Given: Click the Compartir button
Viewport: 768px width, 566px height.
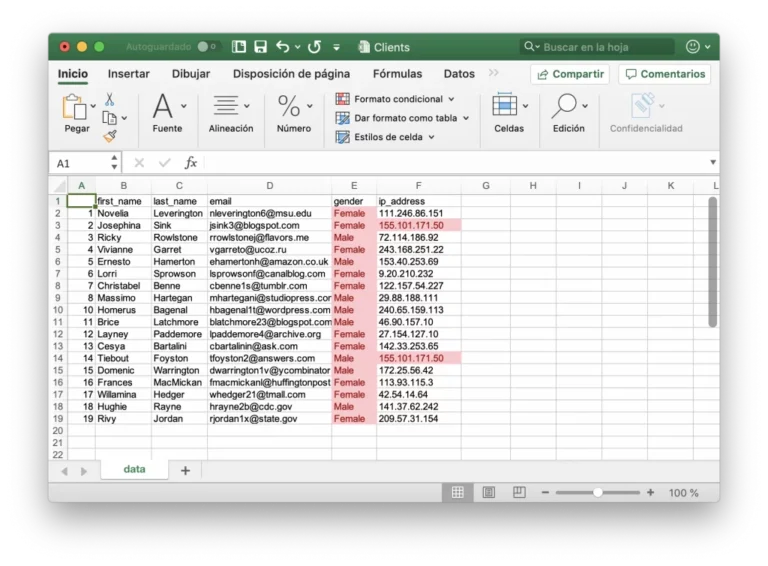Looking at the screenshot, I should tap(569, 74).
